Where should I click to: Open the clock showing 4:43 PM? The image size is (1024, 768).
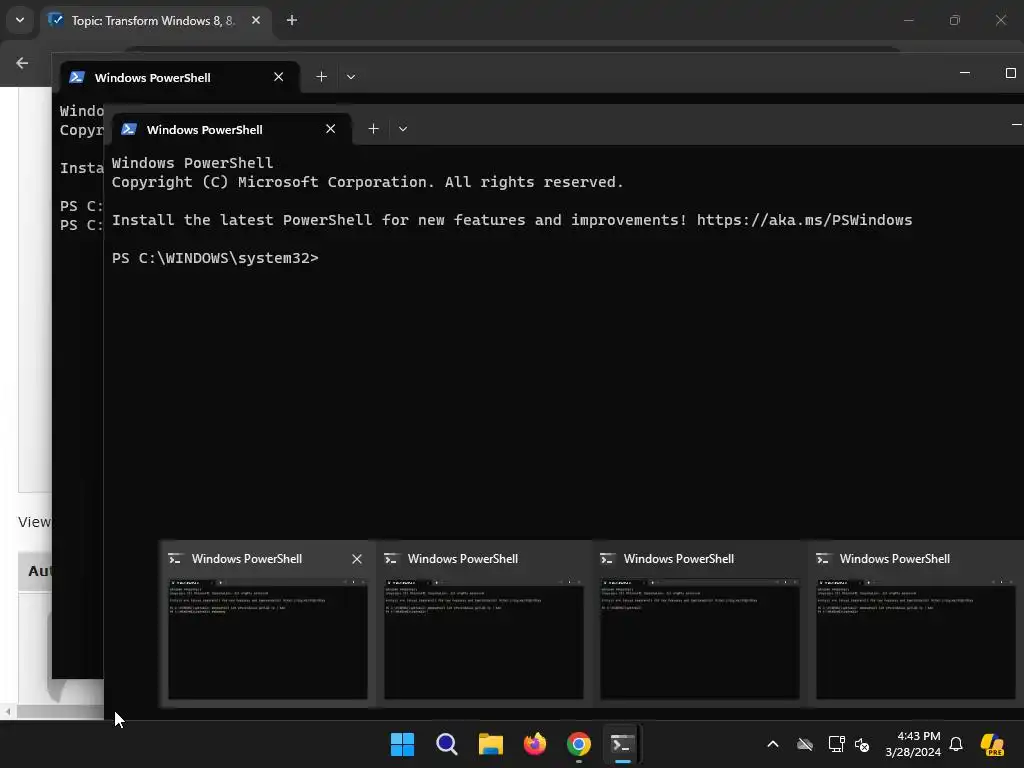[913, 744]
